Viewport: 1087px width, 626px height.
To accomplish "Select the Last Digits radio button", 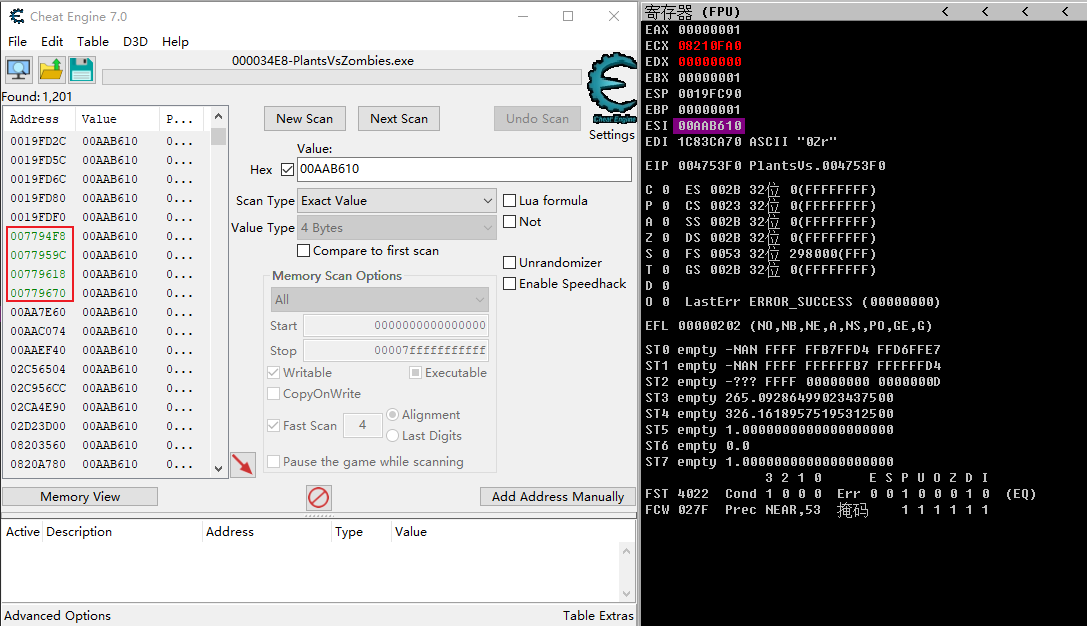I will [x=392, y=435].
